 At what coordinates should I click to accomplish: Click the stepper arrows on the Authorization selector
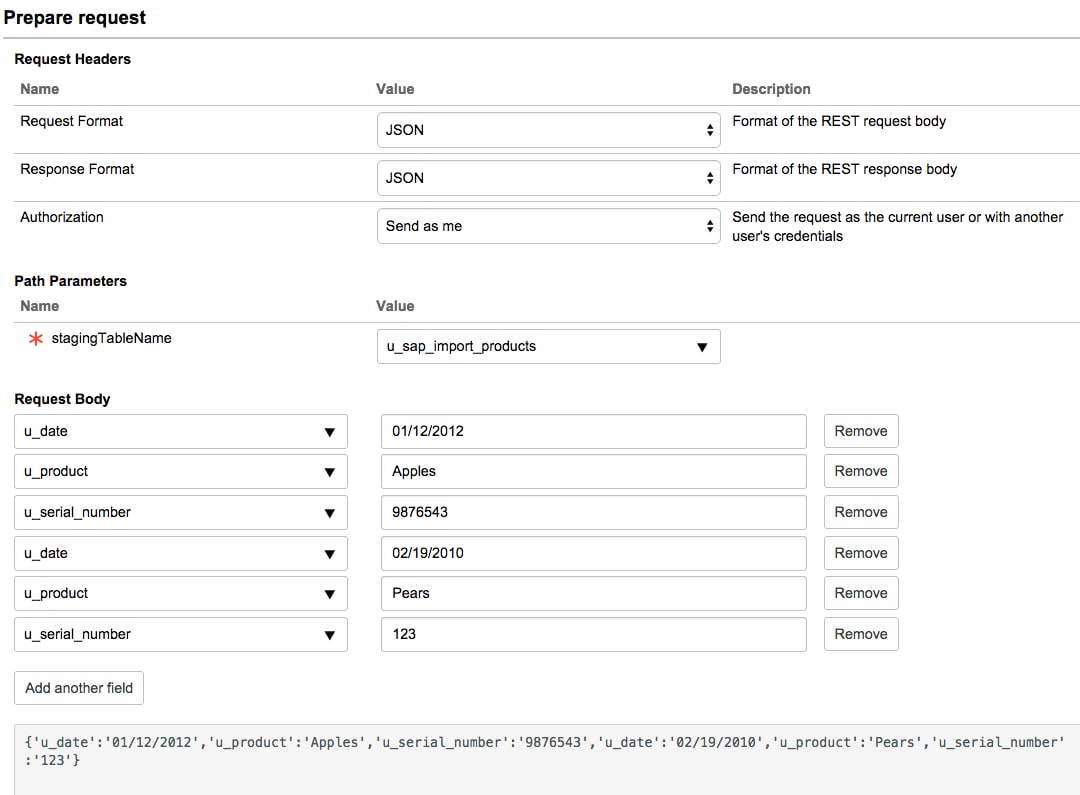click(711, 226)
